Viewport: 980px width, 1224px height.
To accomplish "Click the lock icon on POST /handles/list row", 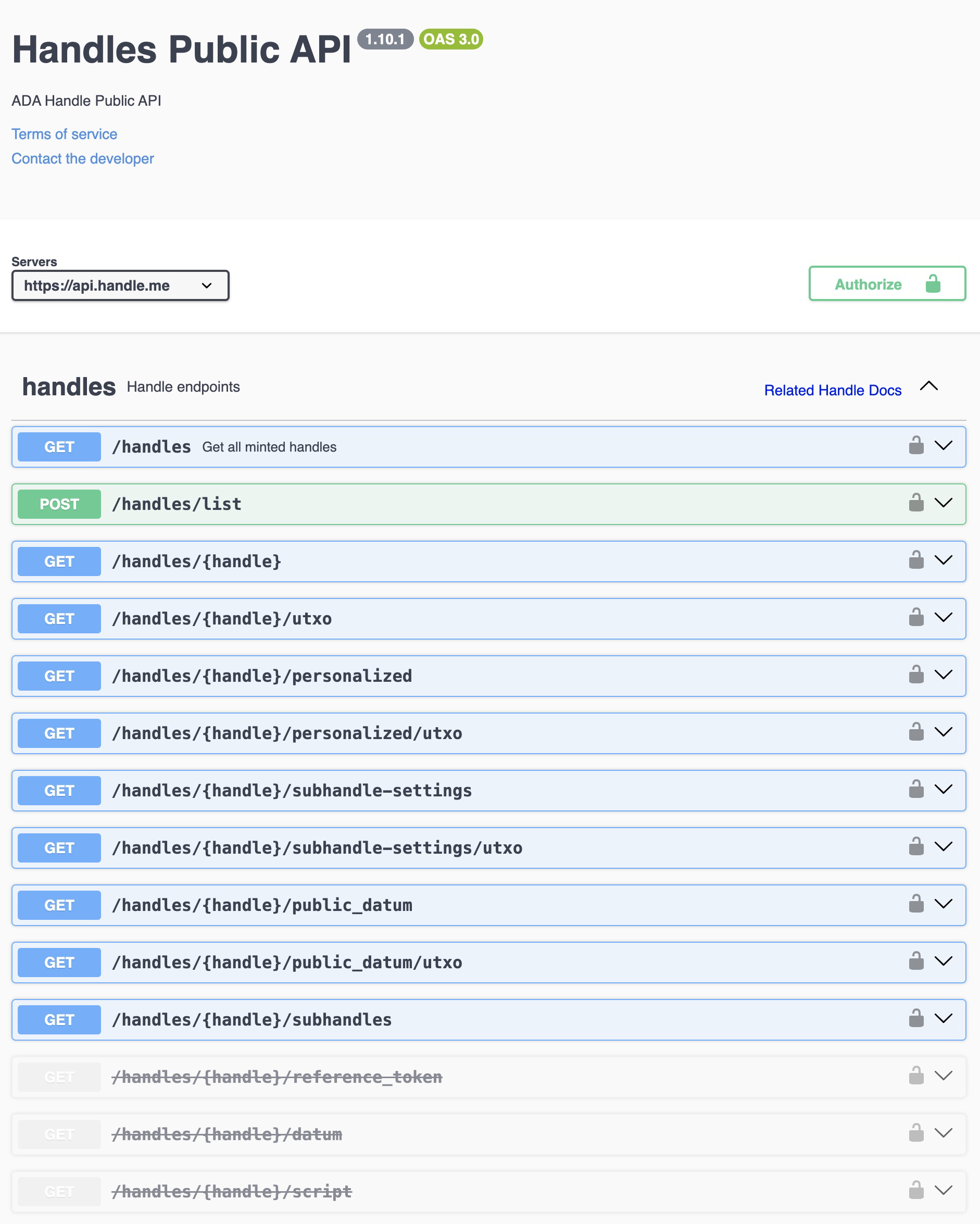I will [x=916, y=503].
